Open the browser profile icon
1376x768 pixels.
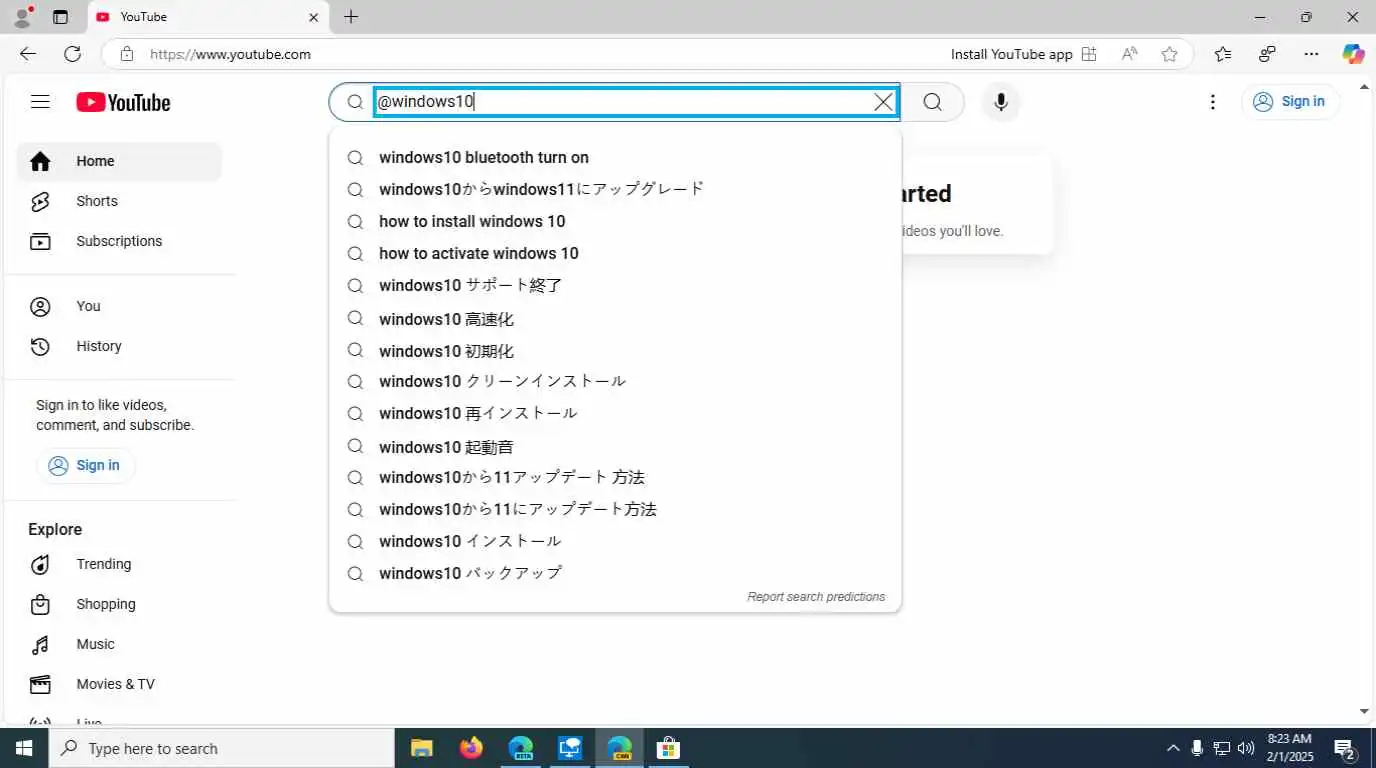(22, 17)
